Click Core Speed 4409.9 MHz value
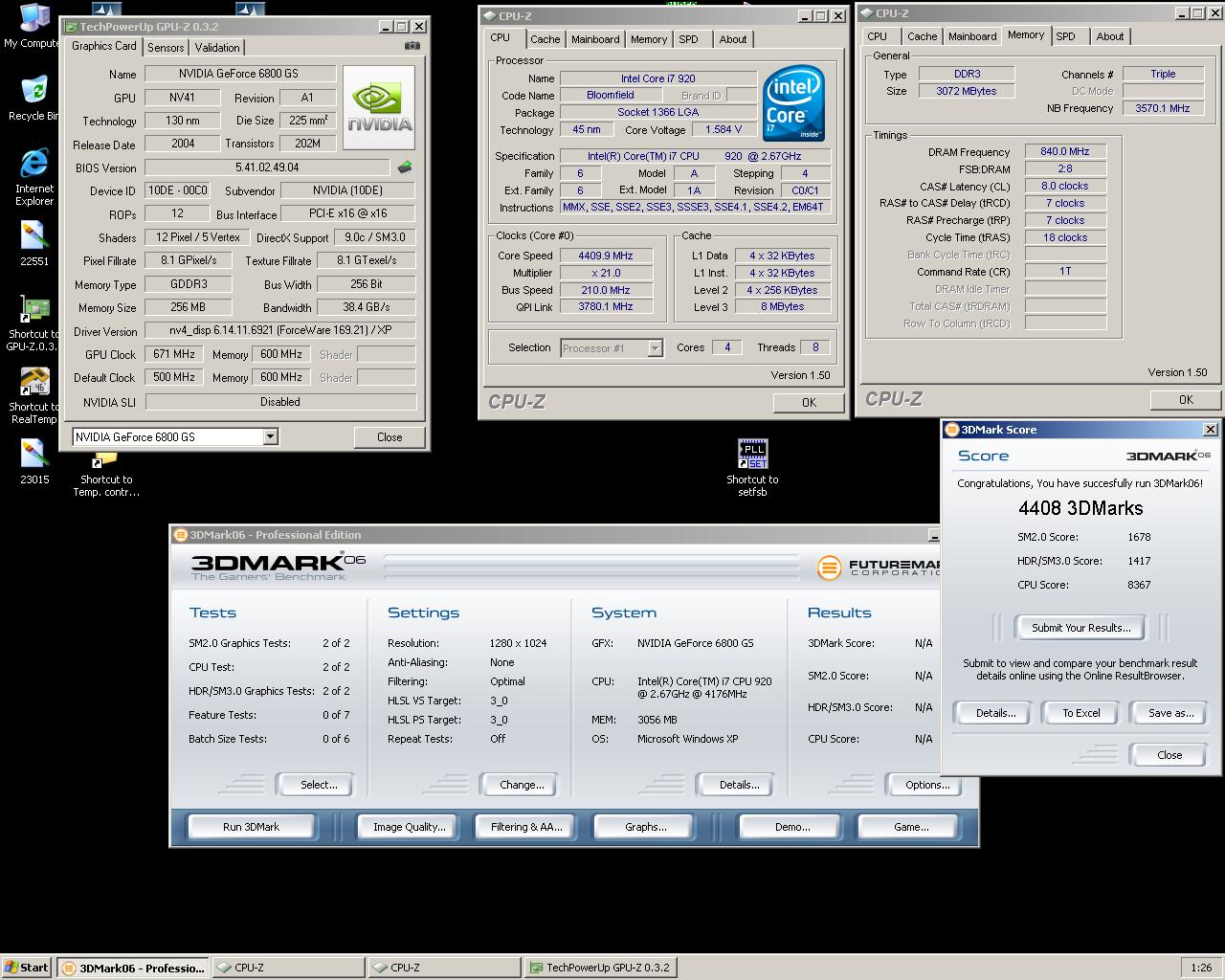Viewport: 1225px width, 980px height. (605, 256)
